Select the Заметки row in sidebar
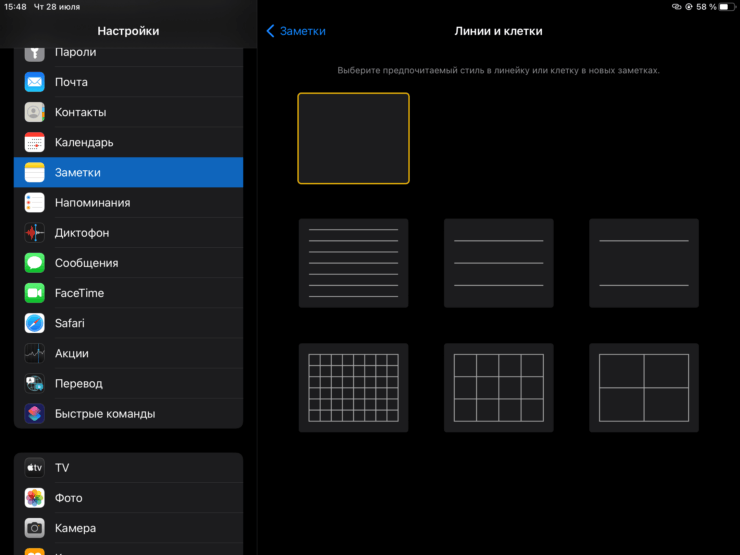 click(128, 172)
